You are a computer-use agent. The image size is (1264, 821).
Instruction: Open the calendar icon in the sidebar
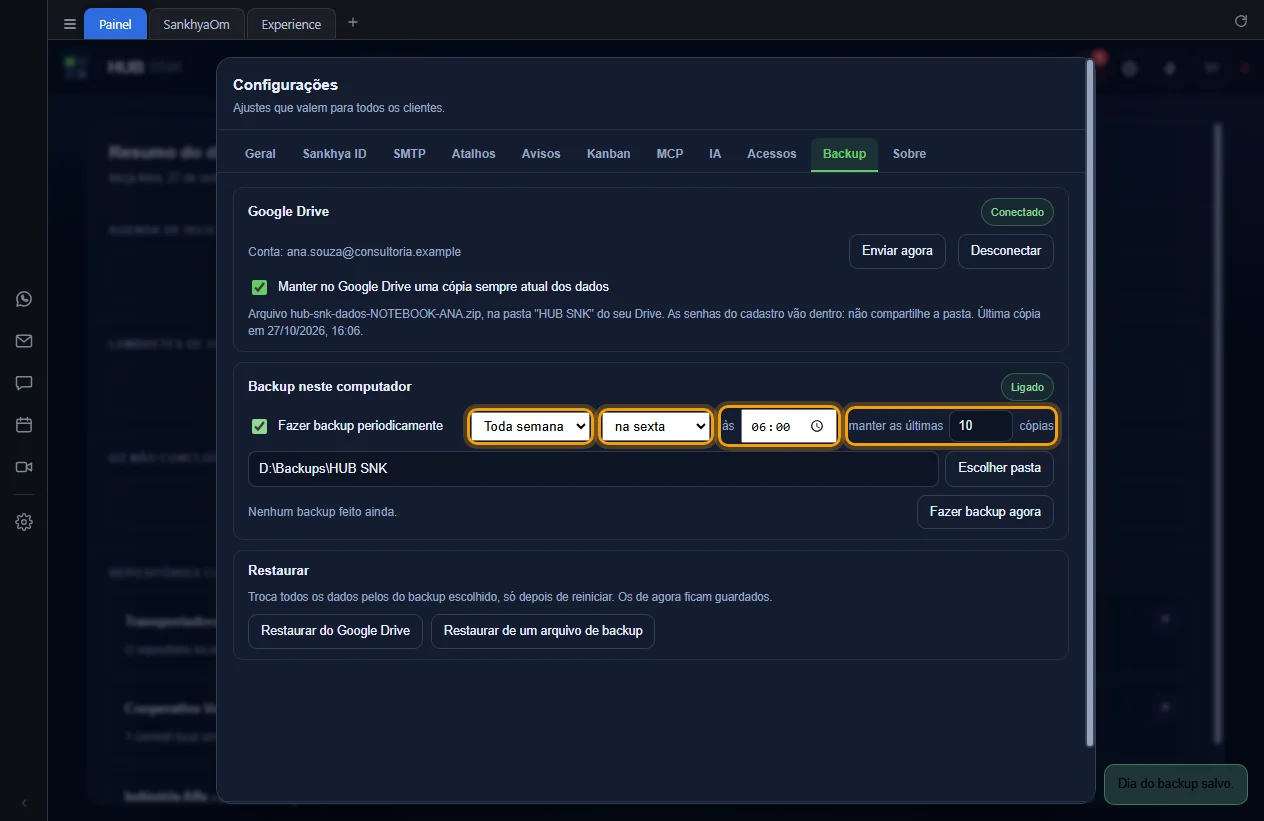pyautogui.click(x=24, y=425)
